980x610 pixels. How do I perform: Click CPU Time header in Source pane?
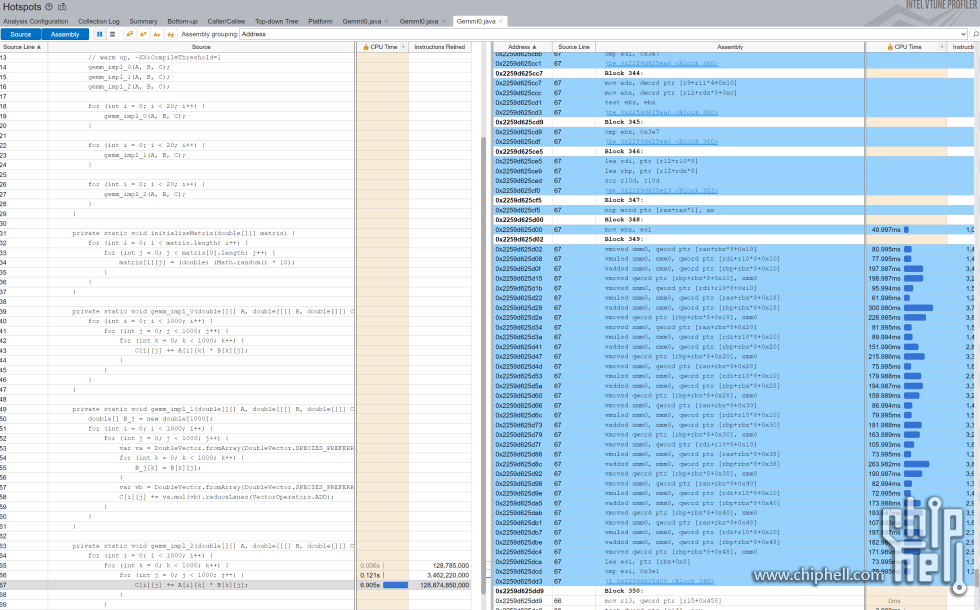[381, 47]
